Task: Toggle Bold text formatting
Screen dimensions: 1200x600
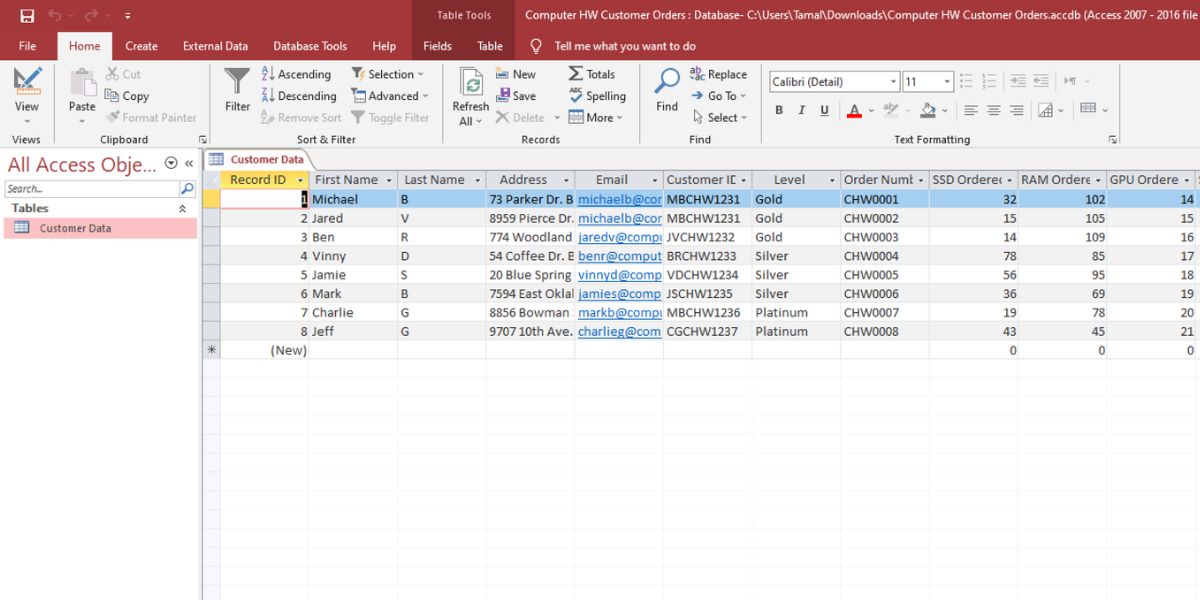Action: click(x=779, y=111)
